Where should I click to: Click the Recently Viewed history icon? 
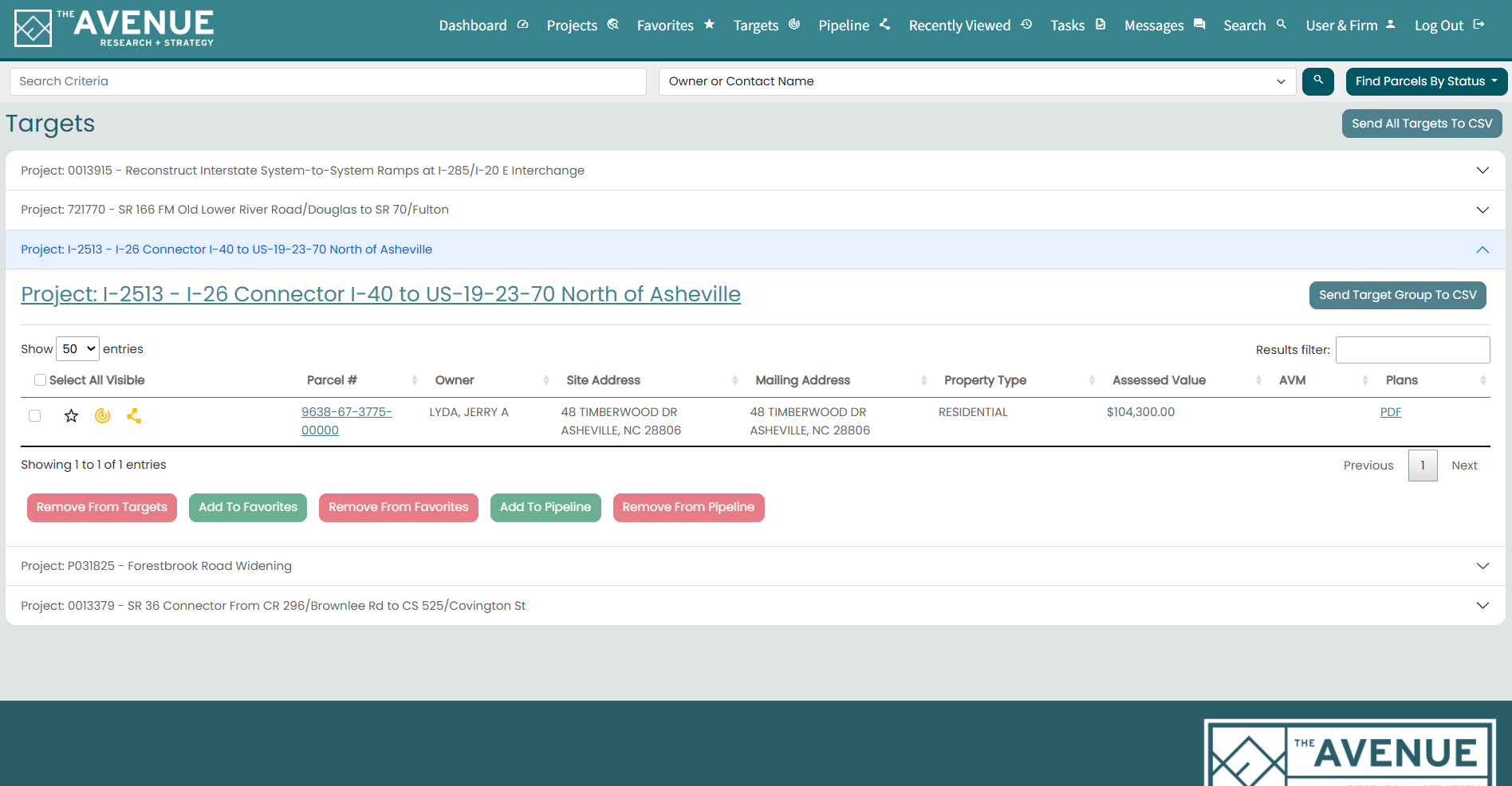[x=1026, y=25]
